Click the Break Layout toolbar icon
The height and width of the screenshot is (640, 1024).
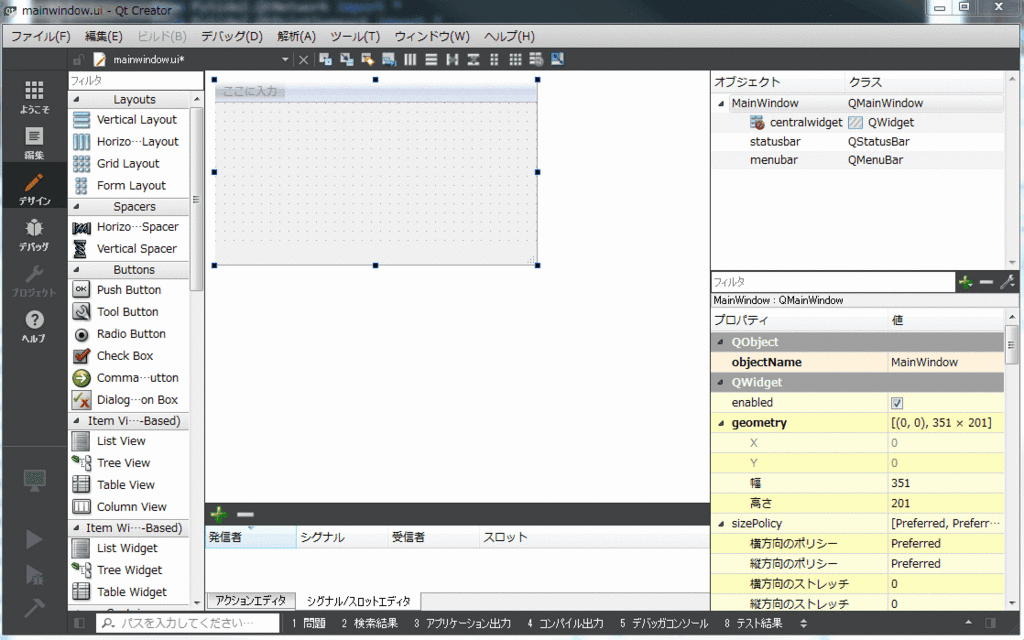pyautogui.click(x=536, y=59)
